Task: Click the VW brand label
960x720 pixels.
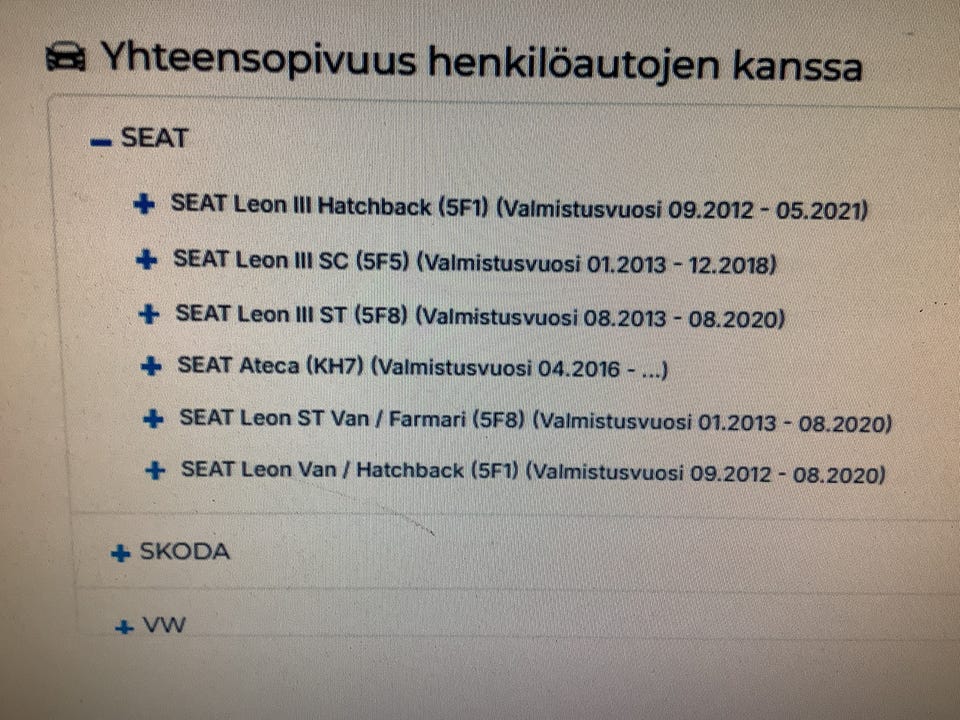Action: [x=164, y=626]
